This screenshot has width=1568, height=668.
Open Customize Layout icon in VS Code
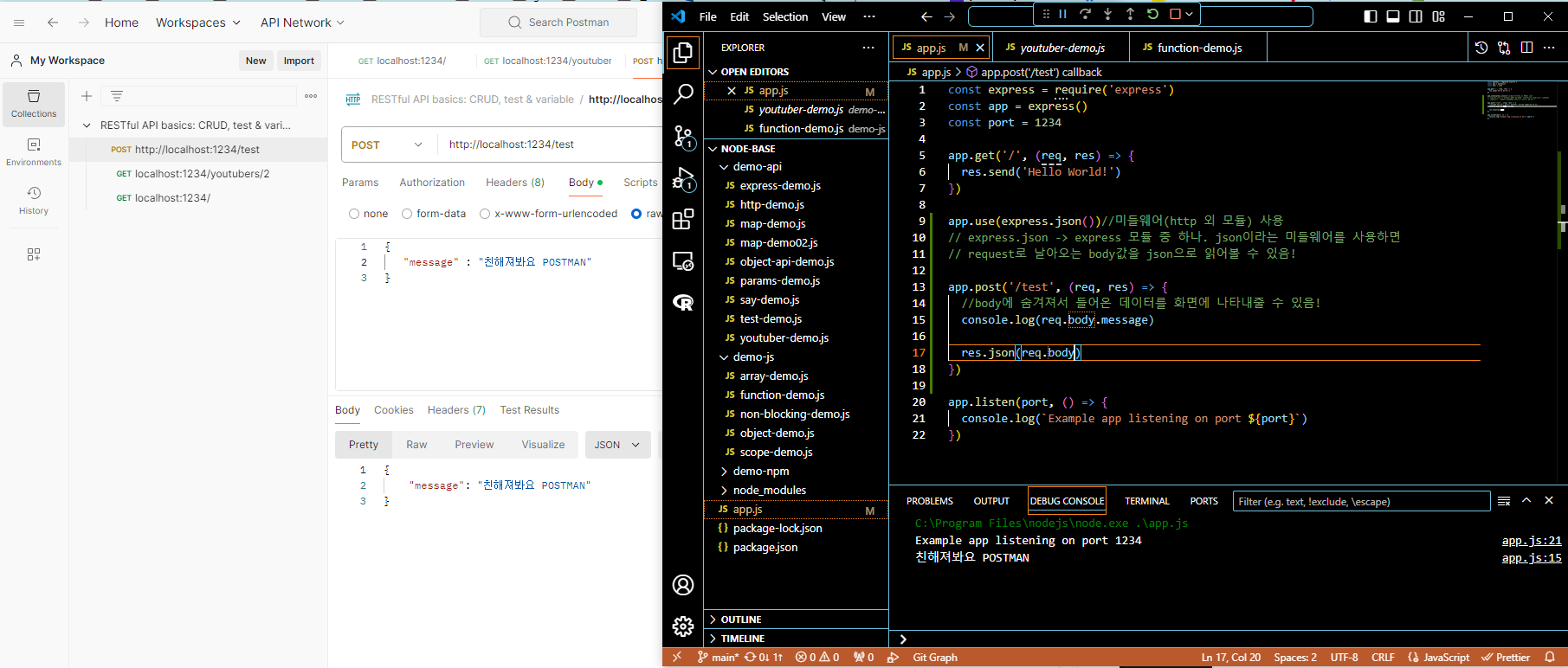(x=1439, y=16)
